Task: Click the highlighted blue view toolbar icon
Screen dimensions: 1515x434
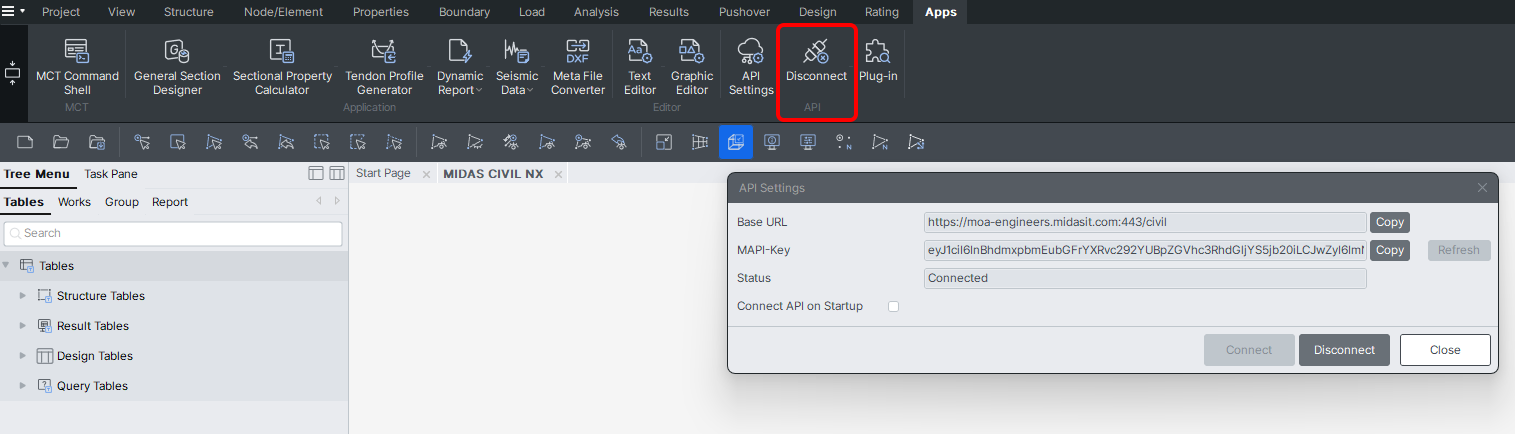Action: (736, 142)
